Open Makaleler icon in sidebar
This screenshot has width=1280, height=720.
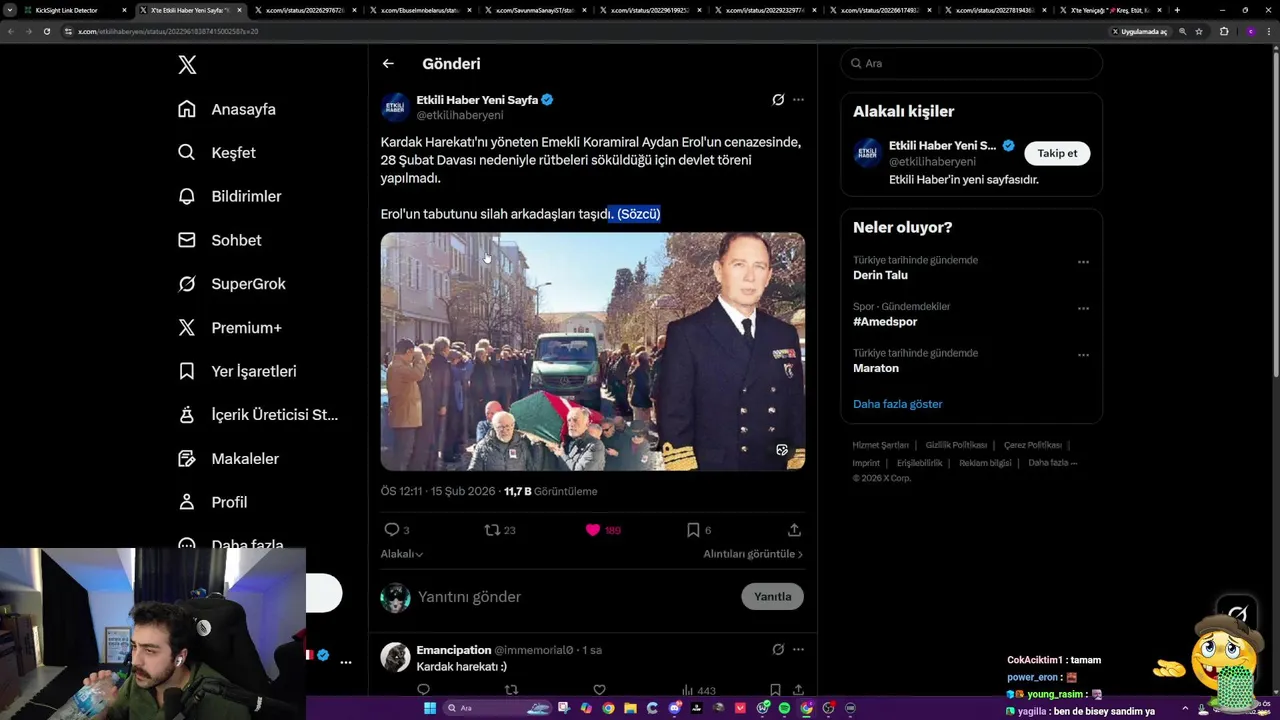tap(187, 459)
